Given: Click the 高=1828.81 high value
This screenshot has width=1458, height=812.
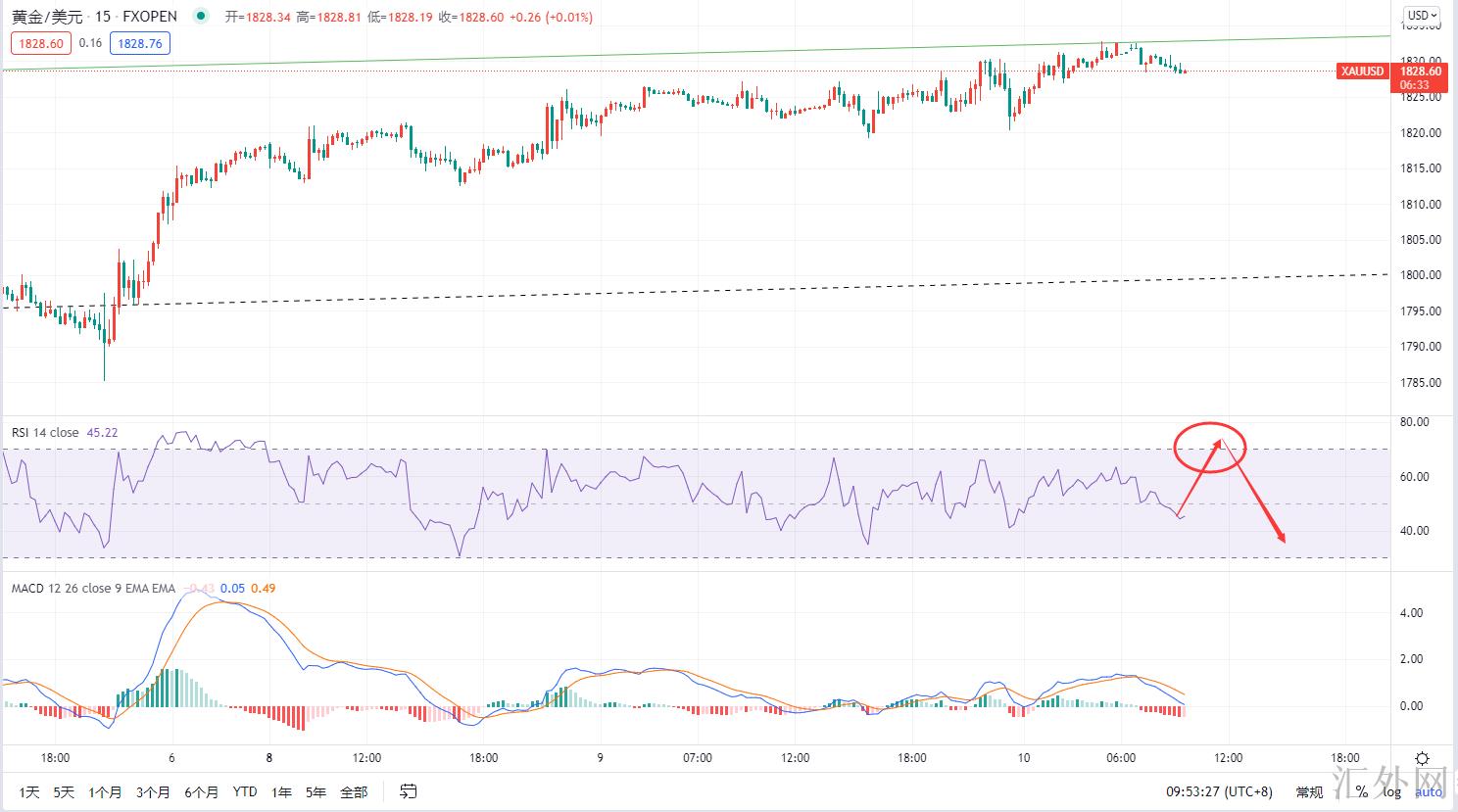Looking at the screenshot, I should pos(330,17).
